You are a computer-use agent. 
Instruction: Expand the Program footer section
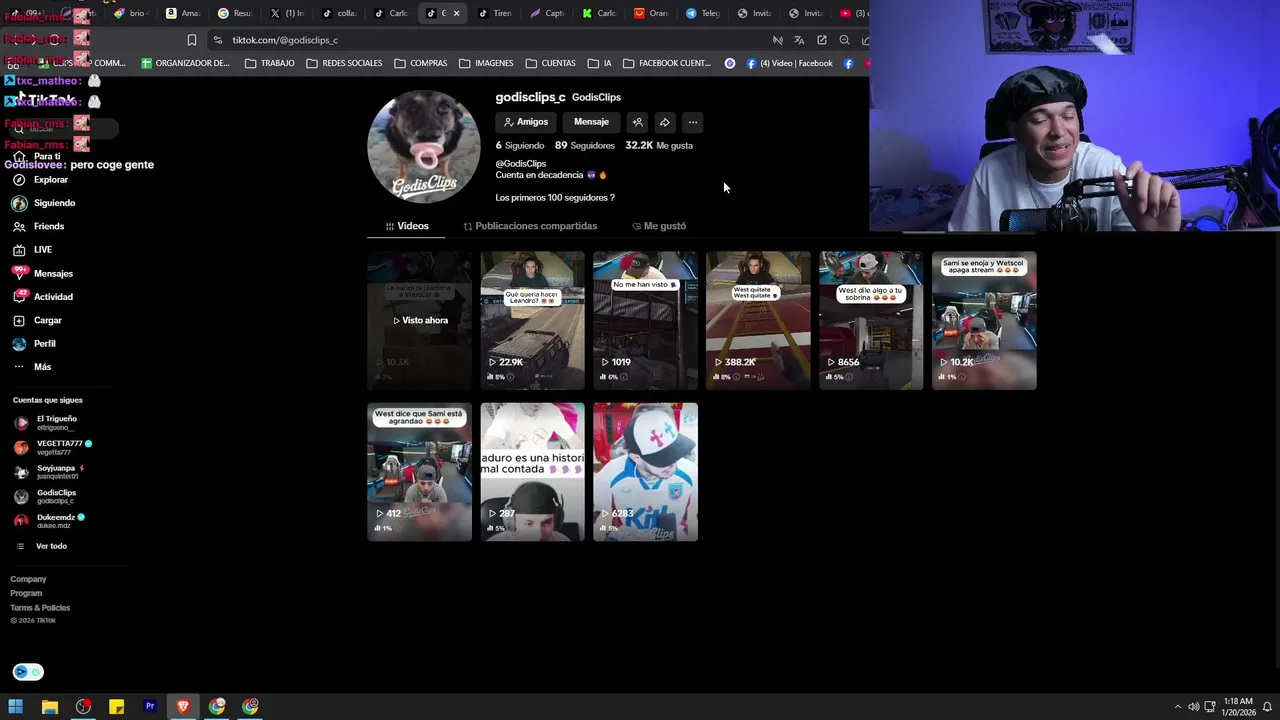coord(26,593)
